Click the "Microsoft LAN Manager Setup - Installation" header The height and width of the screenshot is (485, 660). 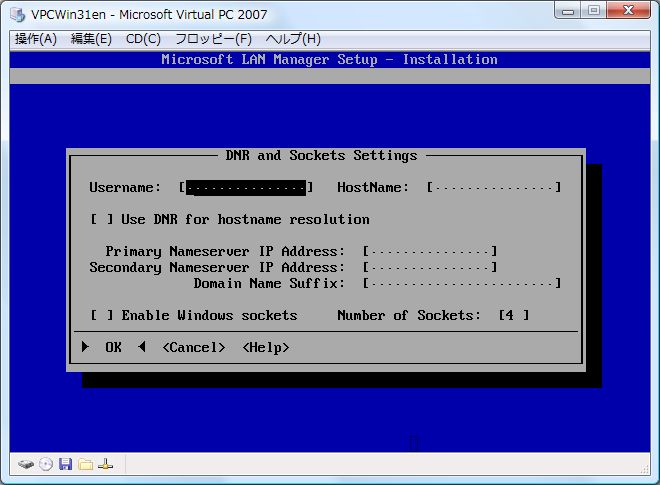pos(329,60)
